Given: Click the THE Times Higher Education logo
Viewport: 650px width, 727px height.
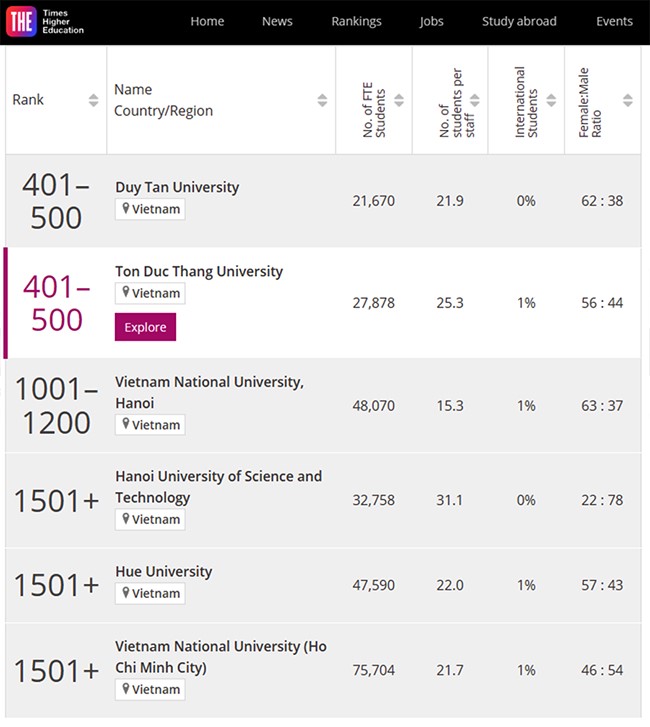Looking at the screenshot, I should tap(46, 21).
